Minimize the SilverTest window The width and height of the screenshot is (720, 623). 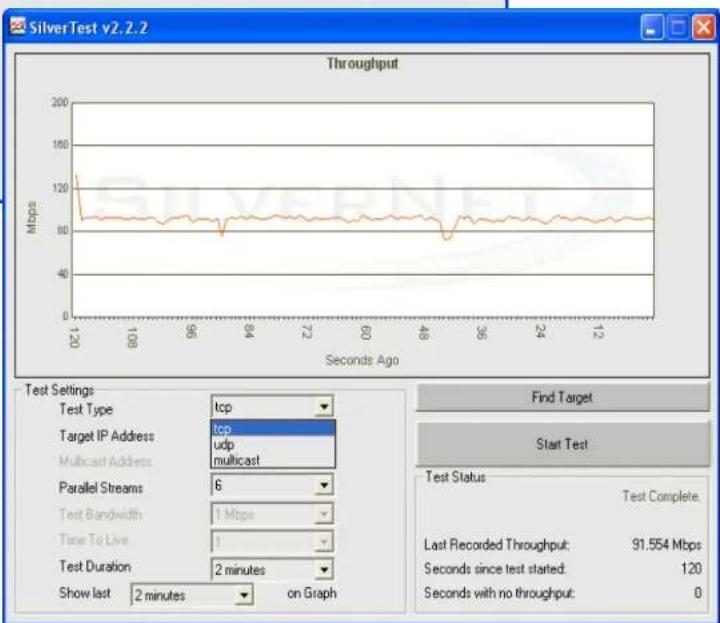point(652,28)
